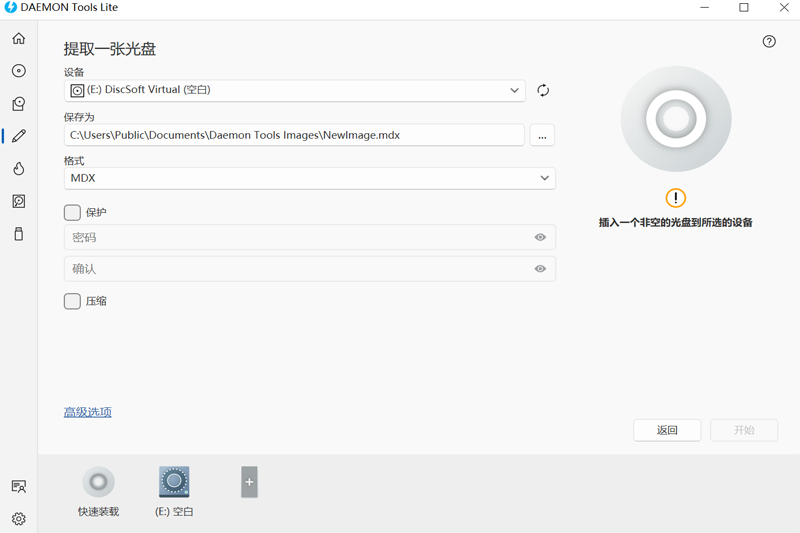Open the Burn flame sidebar icon
This screenshot has width=800, height=533.
[x=19, y=169]
